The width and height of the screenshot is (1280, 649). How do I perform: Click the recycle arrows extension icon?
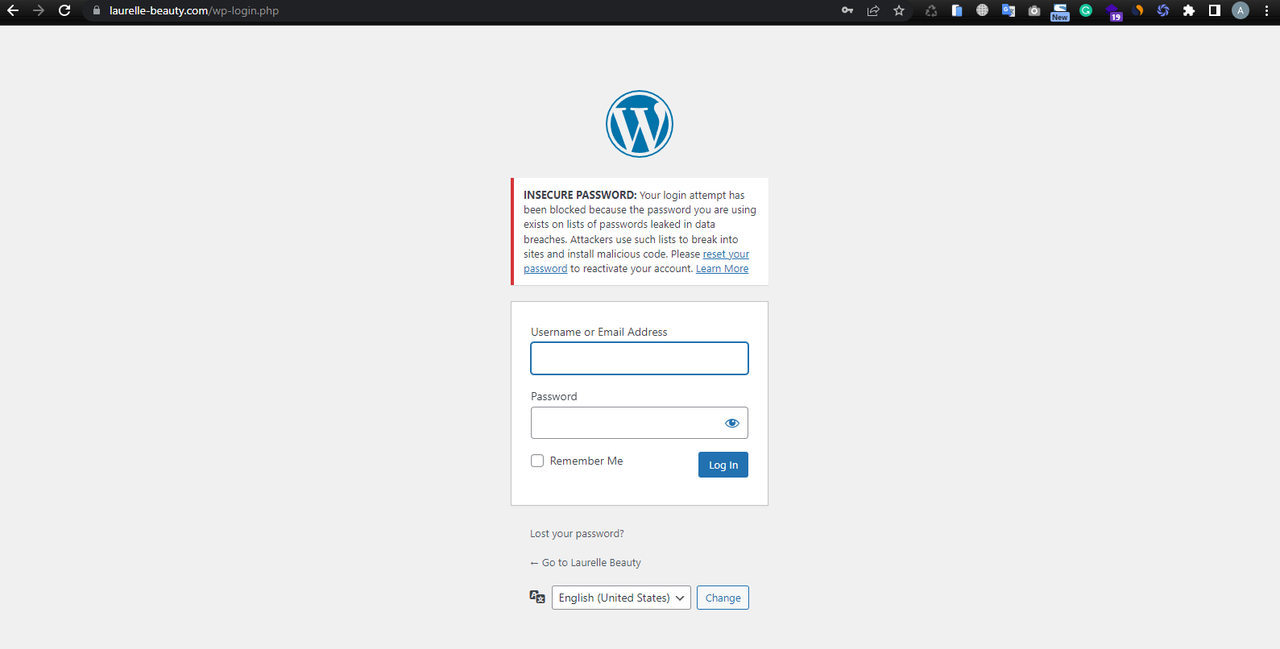931,11
